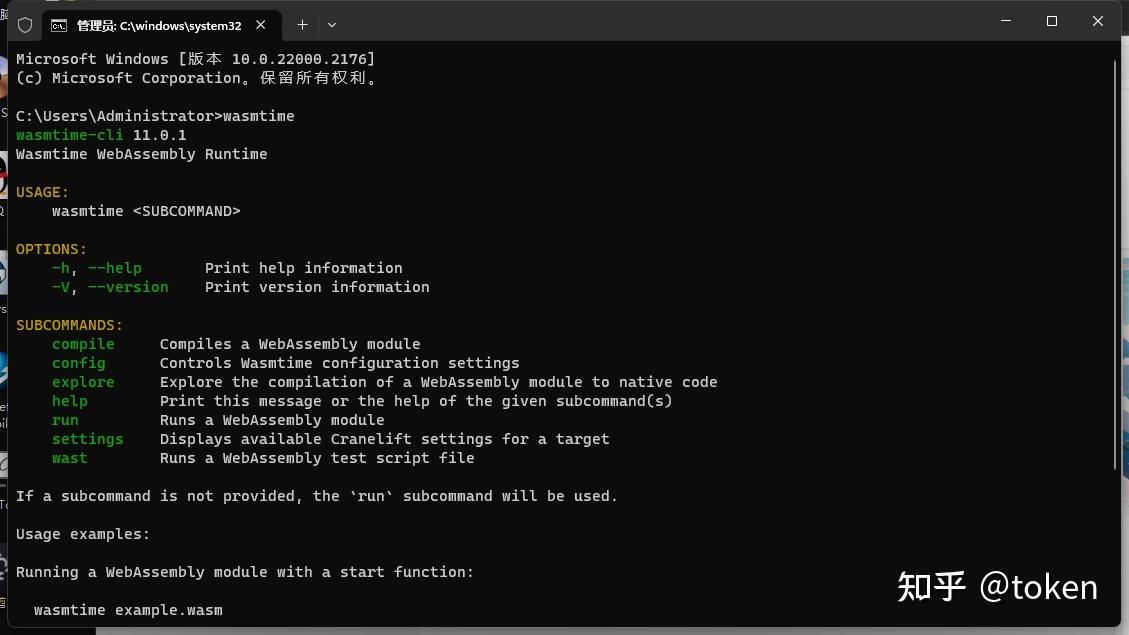
Task: Click the green 'wasmtime-cli' version text
Action: point(70,135)
